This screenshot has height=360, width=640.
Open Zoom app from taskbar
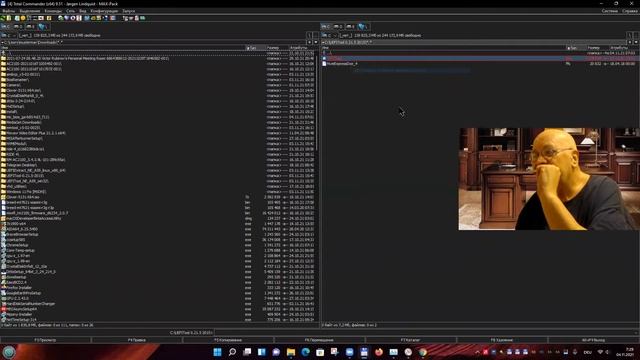349,352
